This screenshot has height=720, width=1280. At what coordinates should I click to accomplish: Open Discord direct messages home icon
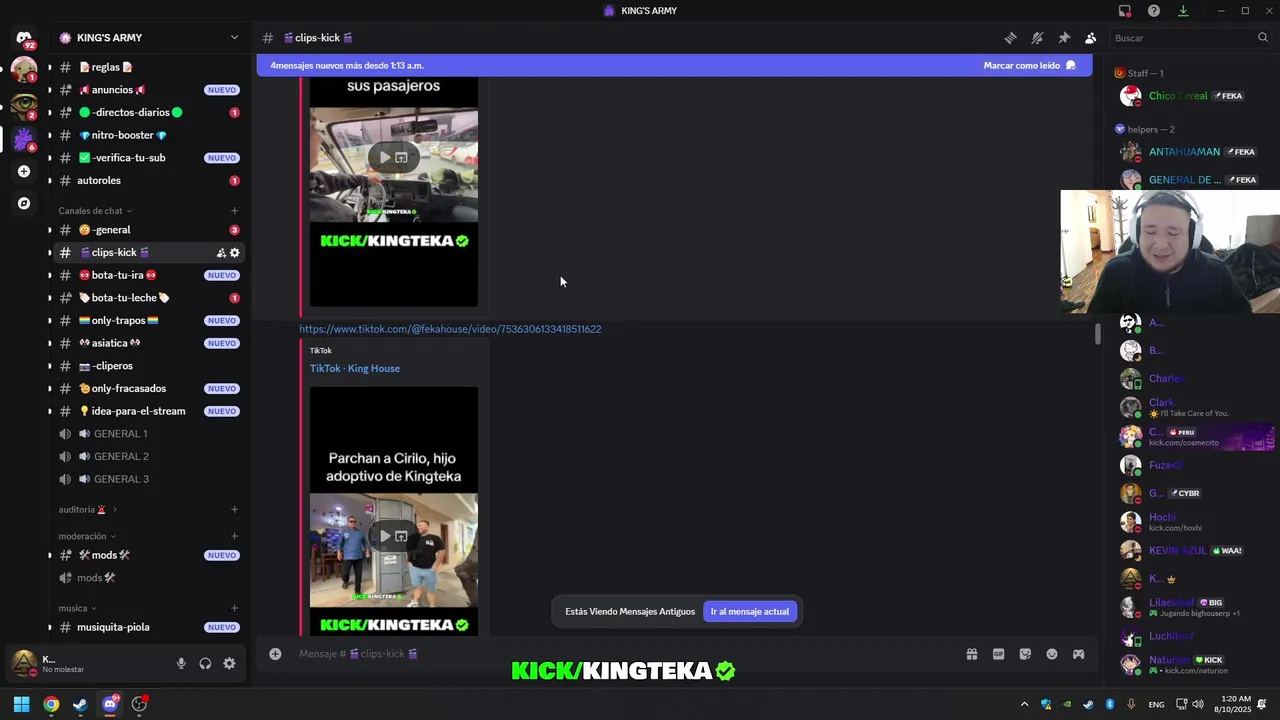24,38
